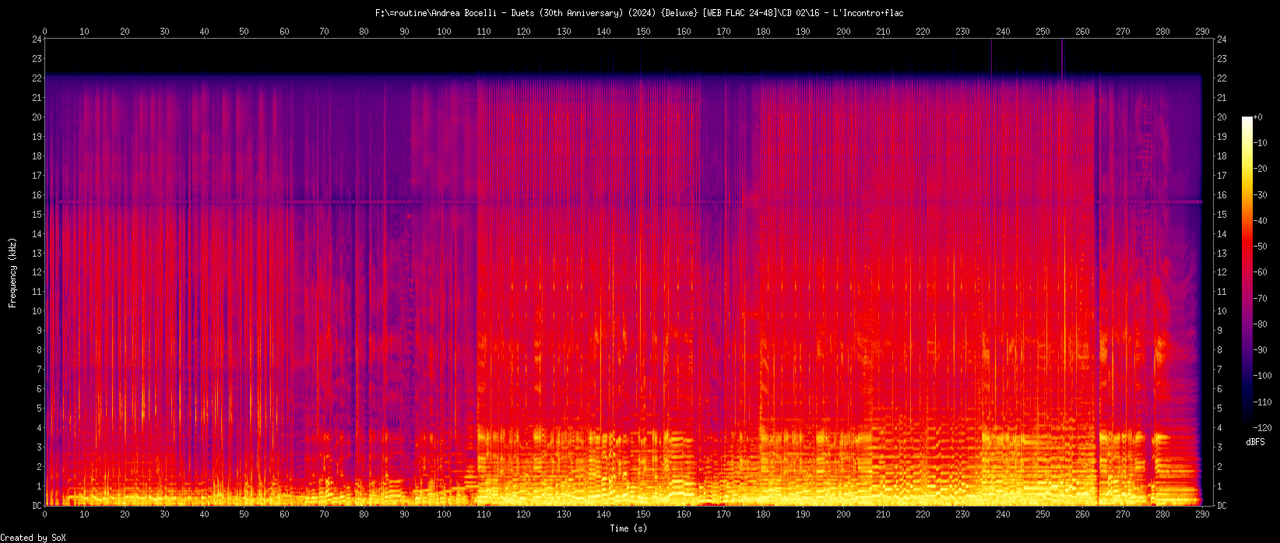Click "DC" on the right frequency axis
The height and width of the screenshot is (543, 1280).
tap(1222, 506)
